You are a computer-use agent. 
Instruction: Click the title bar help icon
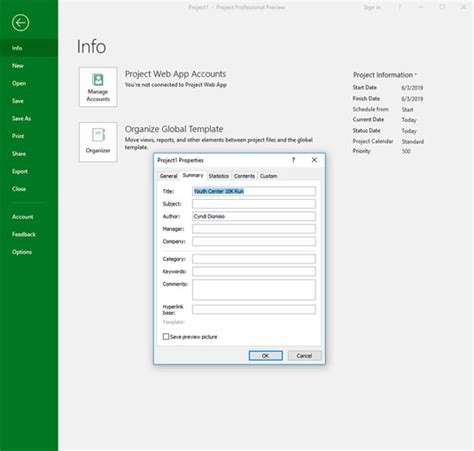400,7
